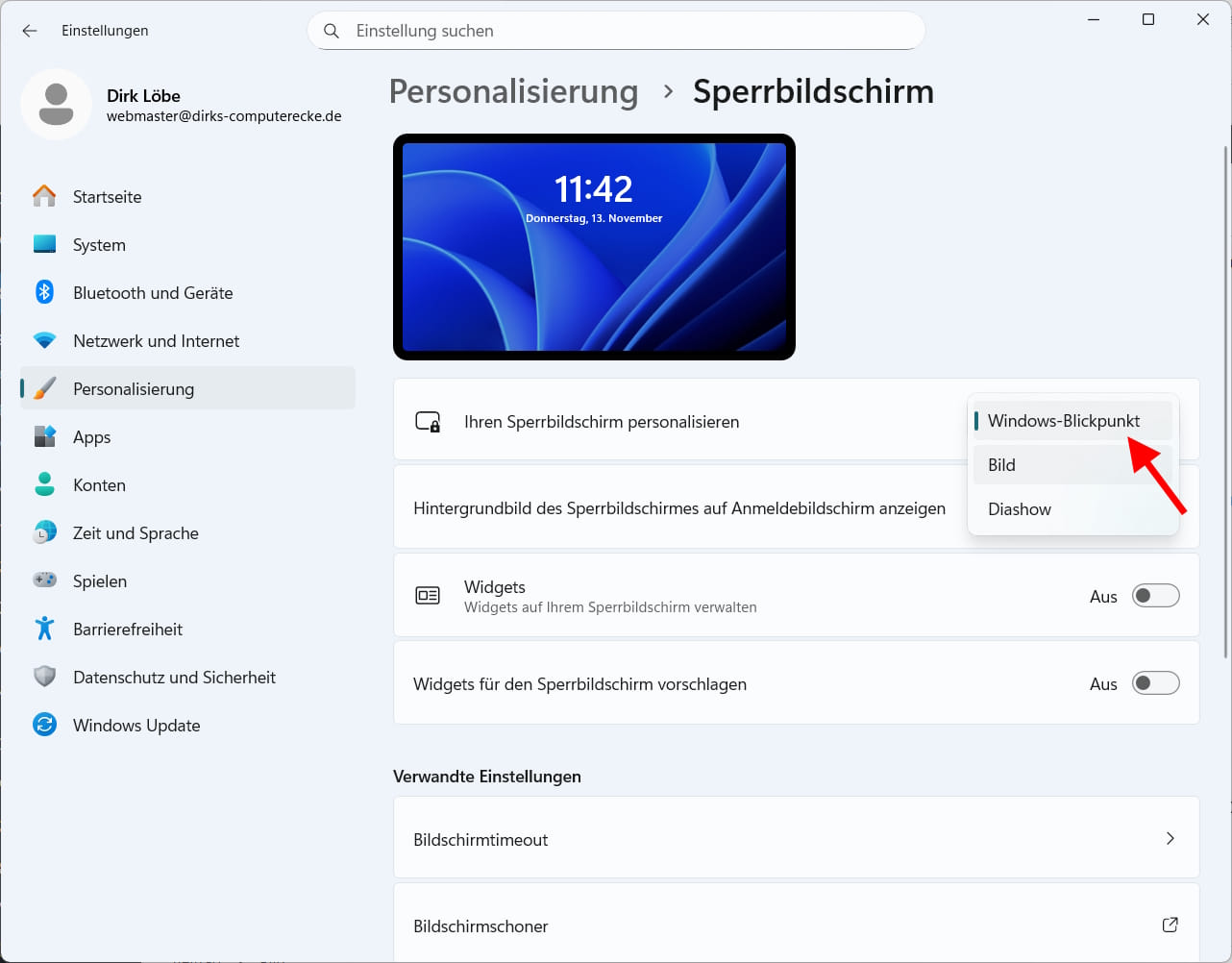Click the Windows Update sync icon
Screen dimensions: 1232x963
point(44,725)
